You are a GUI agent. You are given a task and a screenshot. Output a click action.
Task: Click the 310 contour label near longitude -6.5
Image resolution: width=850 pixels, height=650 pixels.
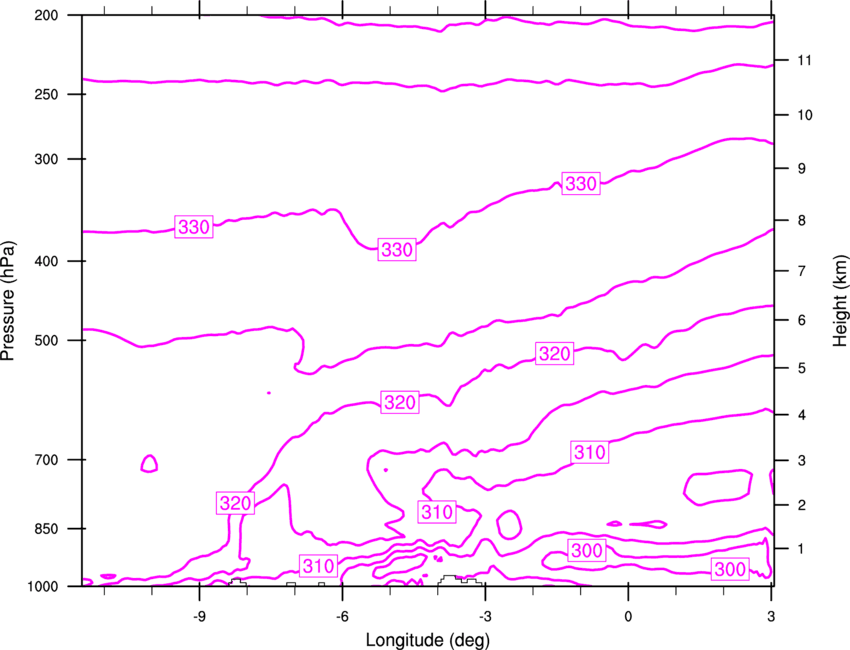coord(319,566)
